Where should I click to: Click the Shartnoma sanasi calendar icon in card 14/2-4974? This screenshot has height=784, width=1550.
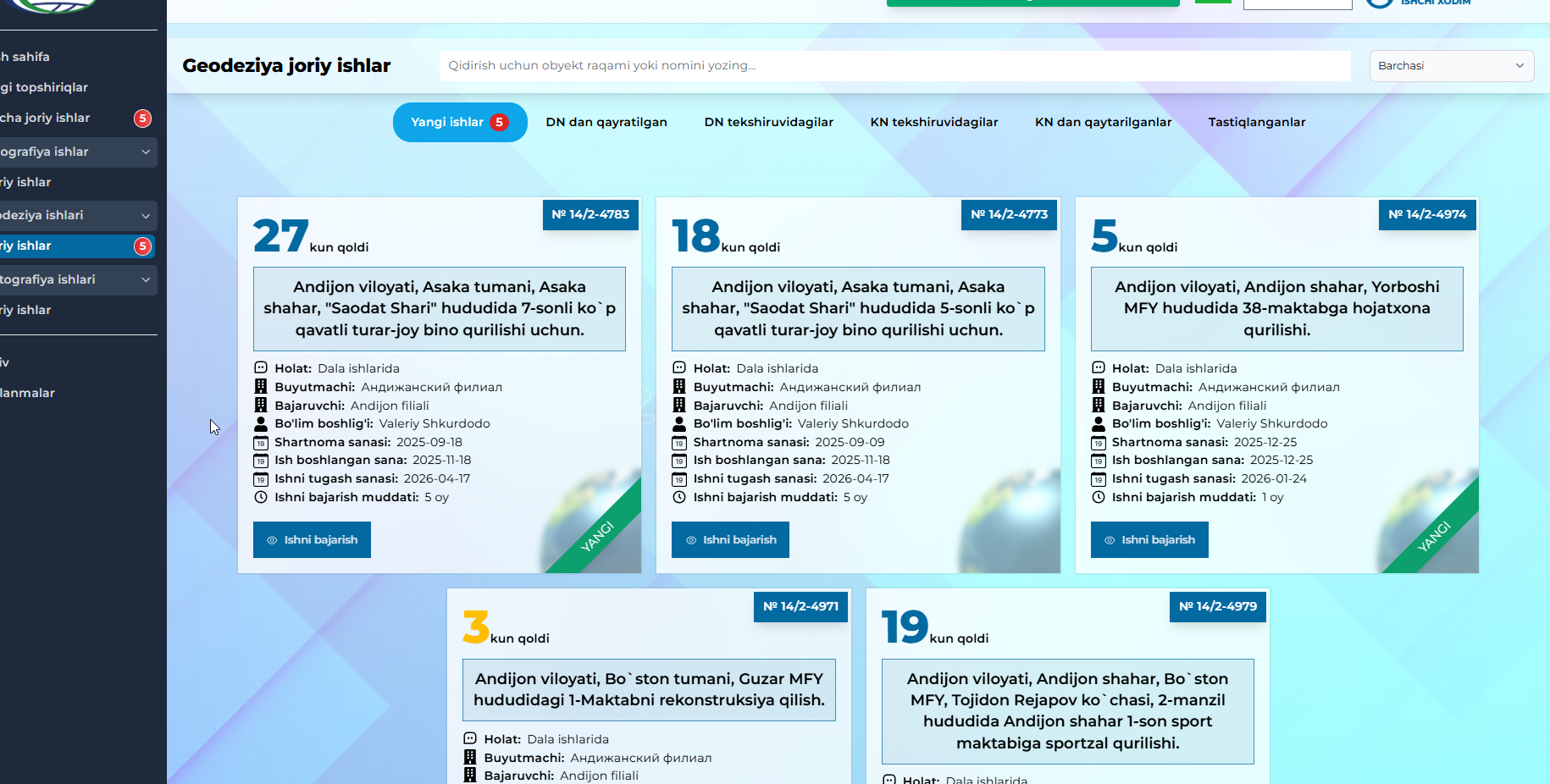pos(1099,442)
